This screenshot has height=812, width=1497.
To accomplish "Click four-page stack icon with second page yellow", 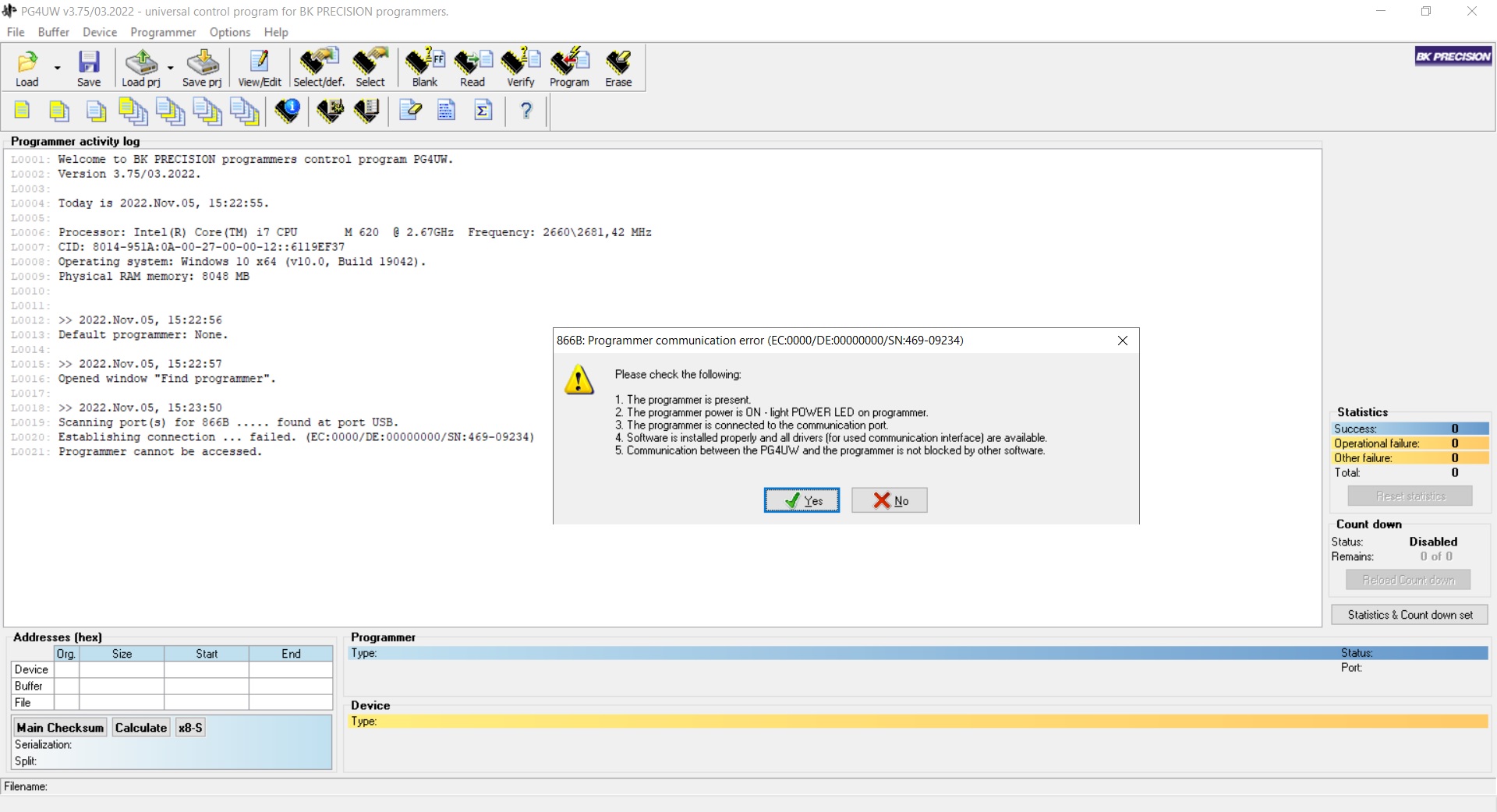I will (x=171, y=111).
